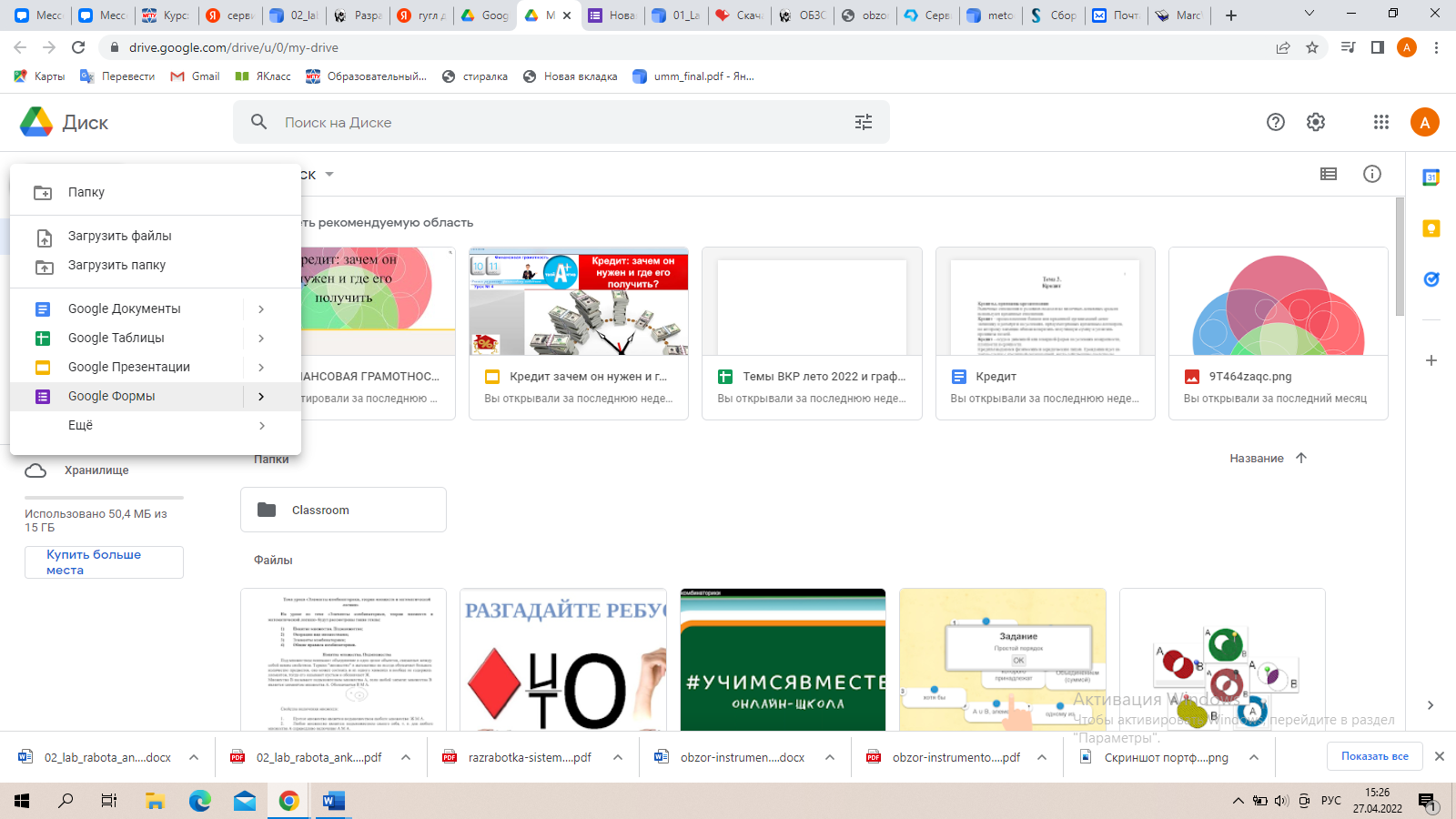
Task: Open Google Keep side panel
Action: pos(1431,228)
